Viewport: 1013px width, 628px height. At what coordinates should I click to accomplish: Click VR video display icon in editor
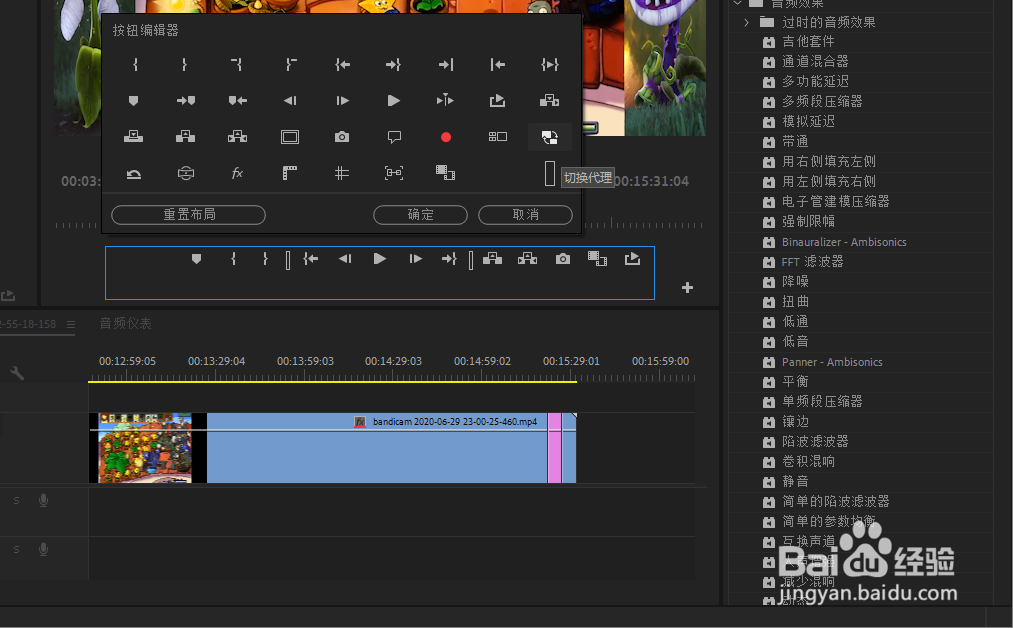[185, 173]
